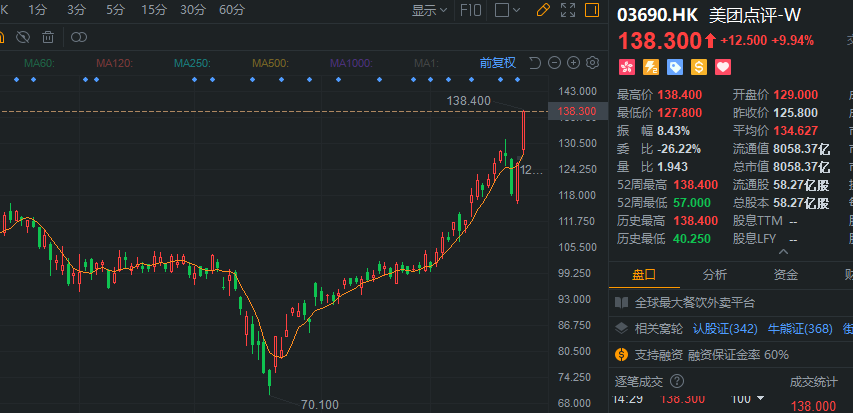Zoom in the chart with the plus icon
The height and width of the screenshot is (413, 853).
coord(573,63)
